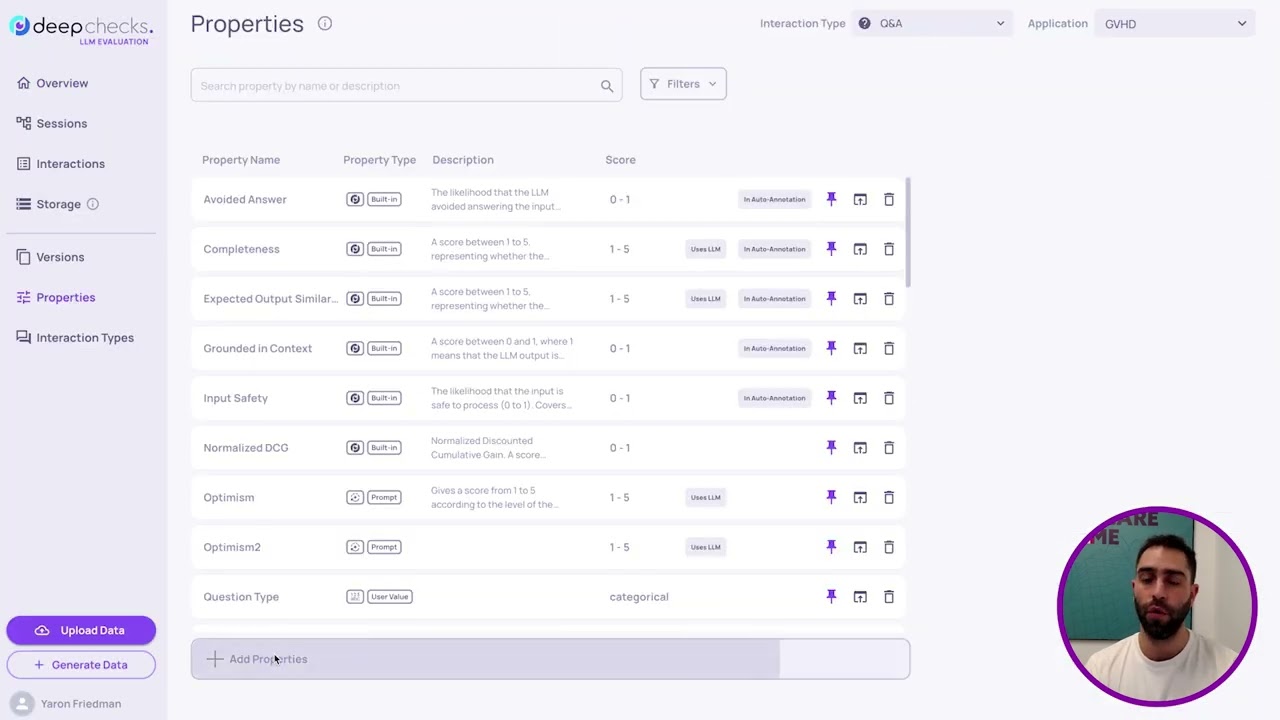Open the window icon for Completeness
1280x720 pixels.
pos(860,249)
